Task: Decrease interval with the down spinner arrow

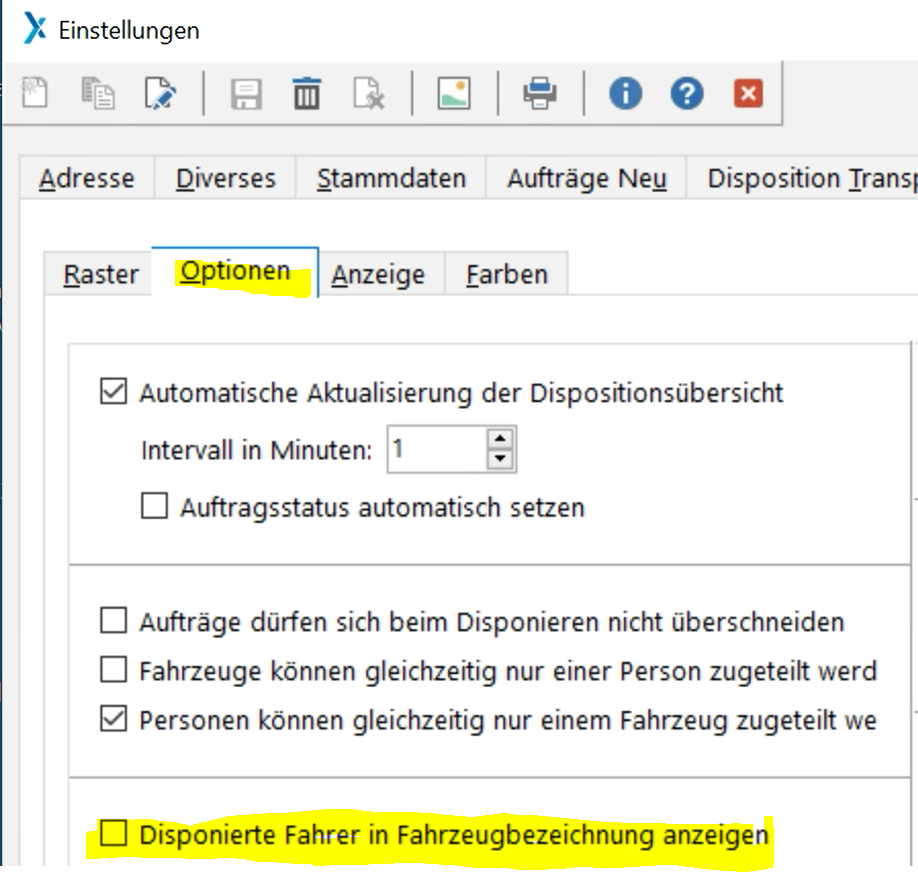Action: 500,460
